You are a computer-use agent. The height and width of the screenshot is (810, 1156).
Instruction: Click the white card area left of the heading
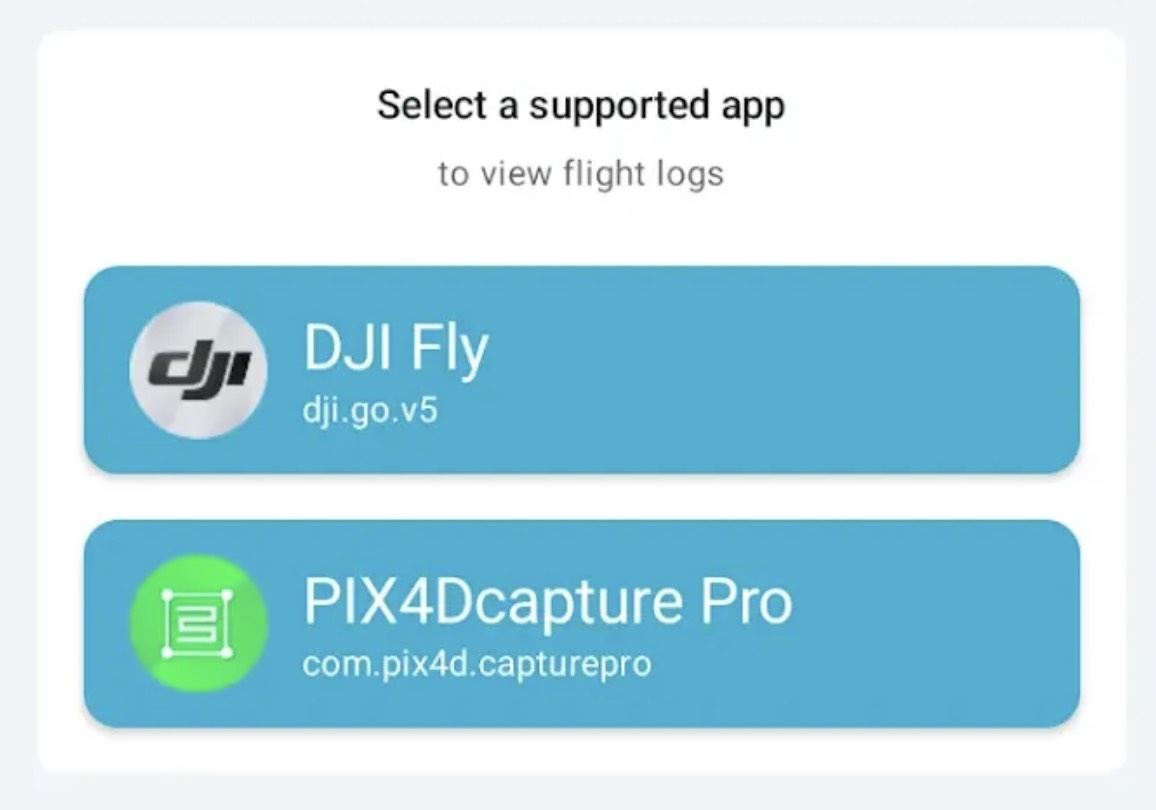pos(200,106)
